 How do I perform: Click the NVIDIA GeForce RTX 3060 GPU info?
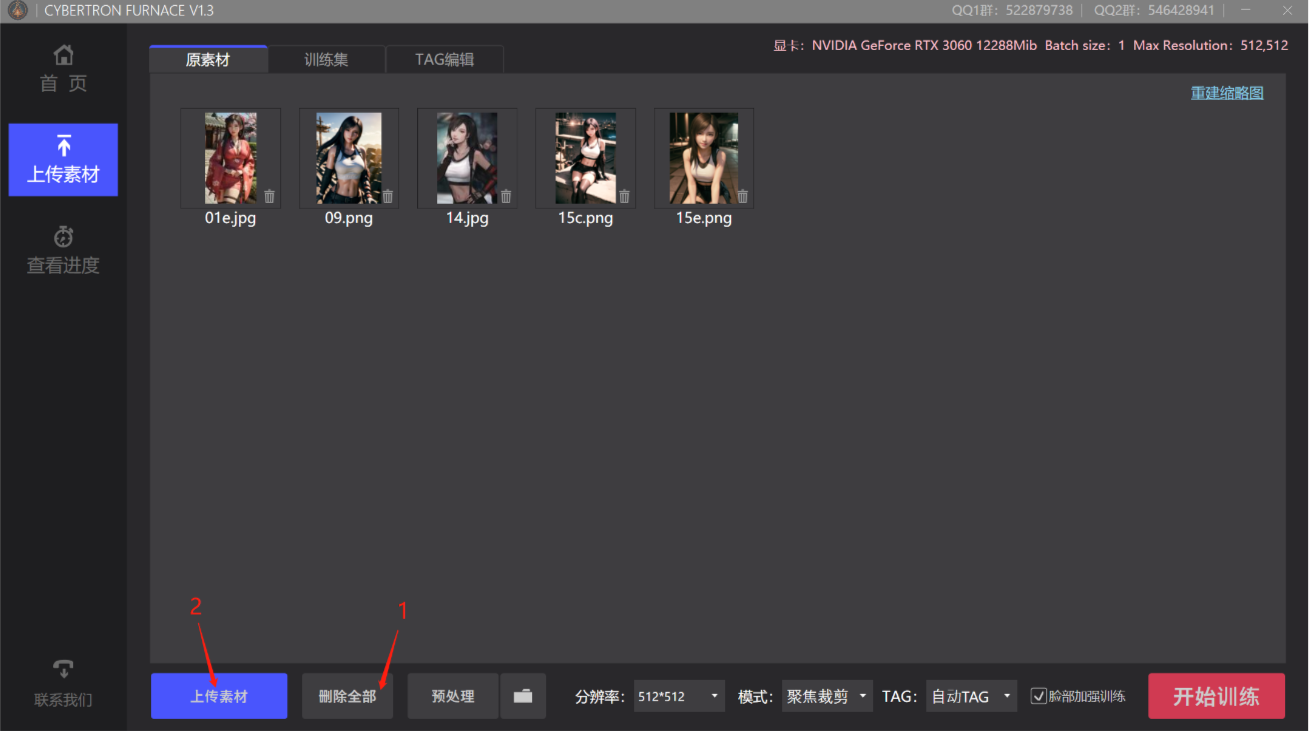pyautogui.click(x=905, y=46)
